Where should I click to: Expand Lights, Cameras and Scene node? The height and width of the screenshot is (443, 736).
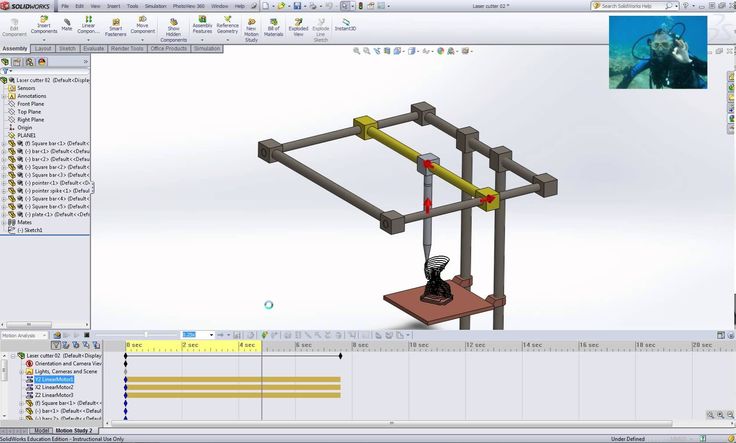pyautogui.click(x=21, y=372)
